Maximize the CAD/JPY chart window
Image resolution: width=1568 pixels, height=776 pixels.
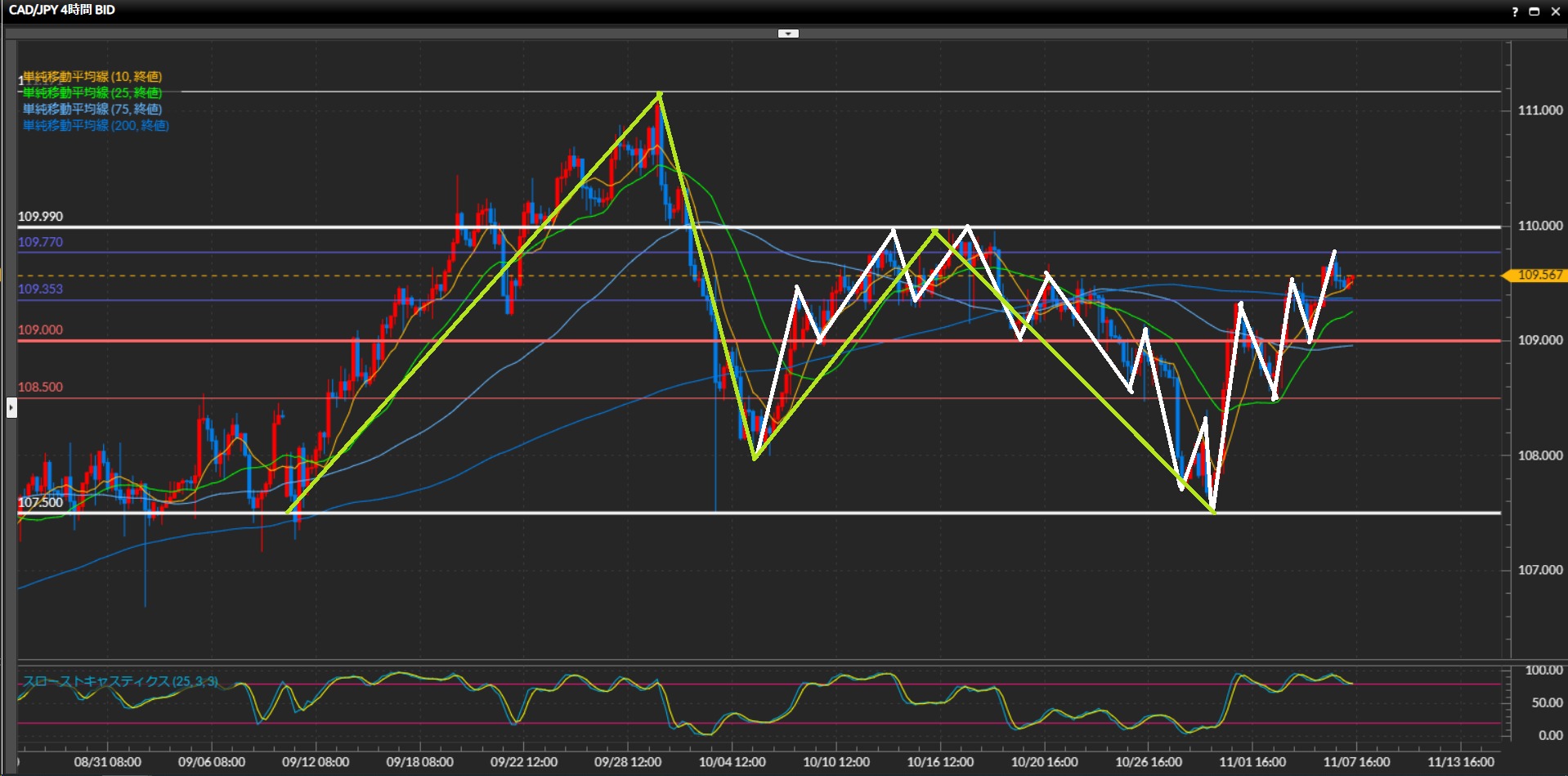point(1534,11)
